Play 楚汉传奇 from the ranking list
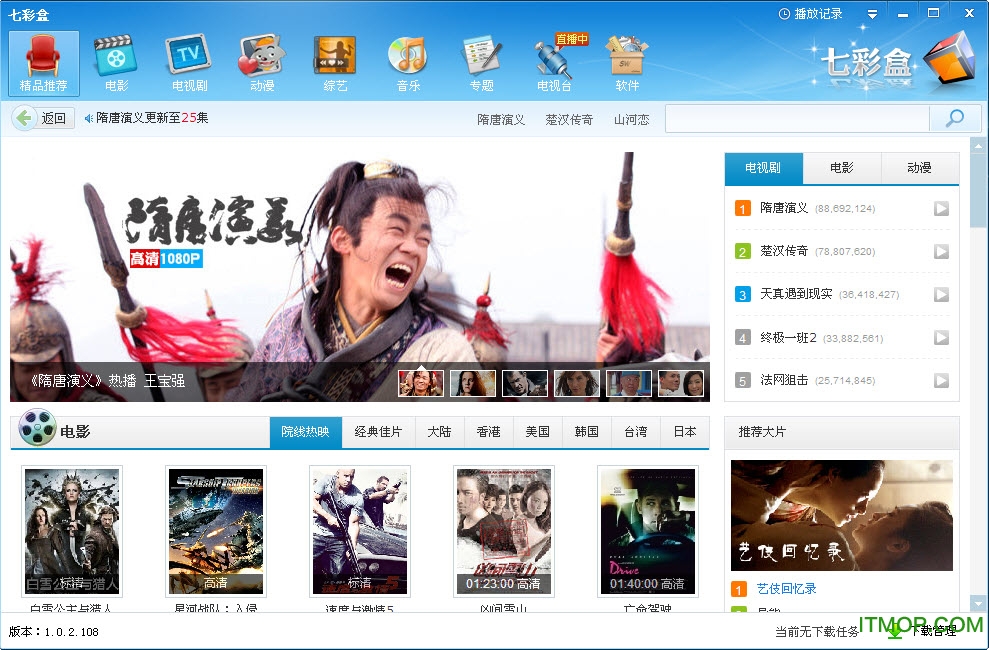 point(941,251)
